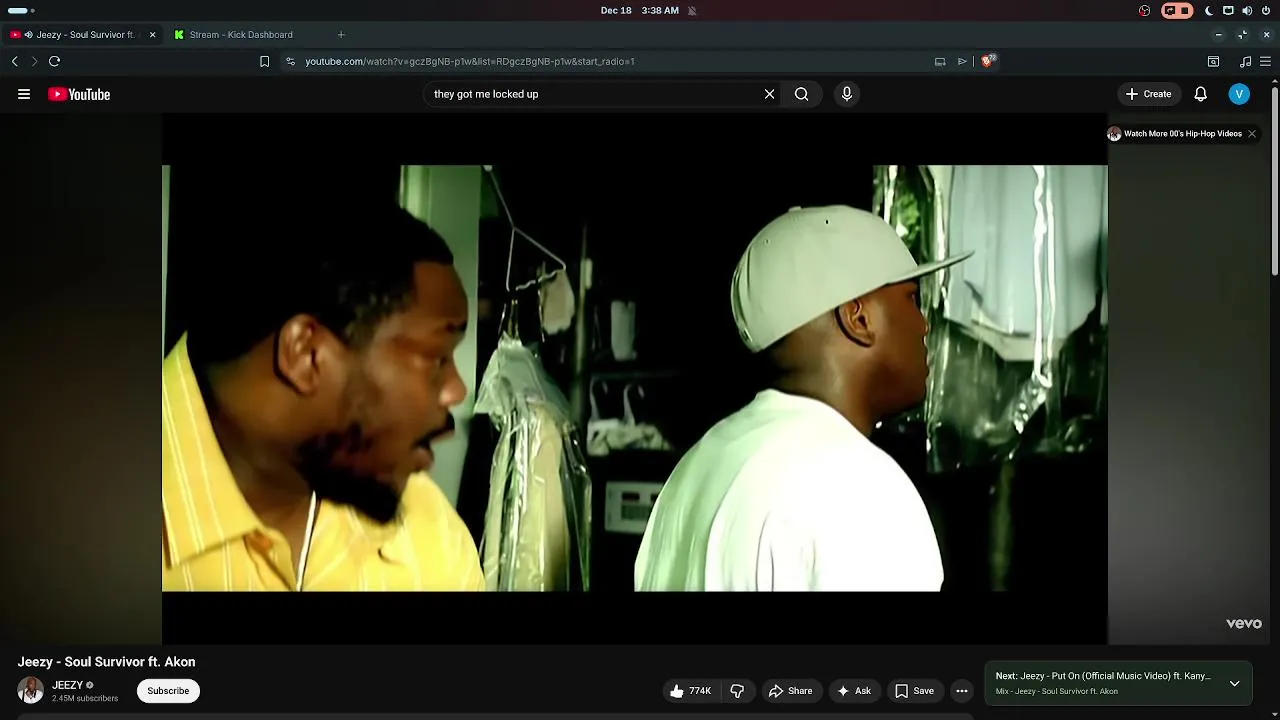Open the YouTube guide hamburger menu

pyautogui.click(x=24, y=94)
